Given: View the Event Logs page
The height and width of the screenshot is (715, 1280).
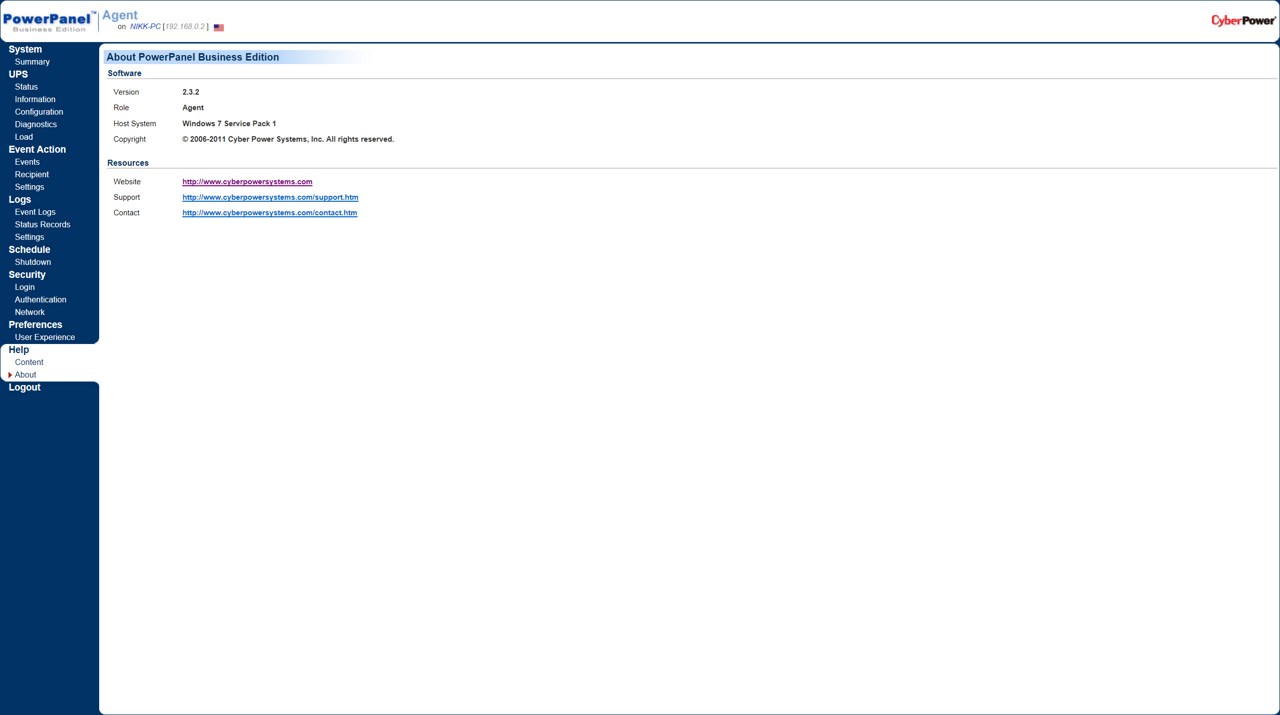Looking at the screenshot, I should (35, 212).
